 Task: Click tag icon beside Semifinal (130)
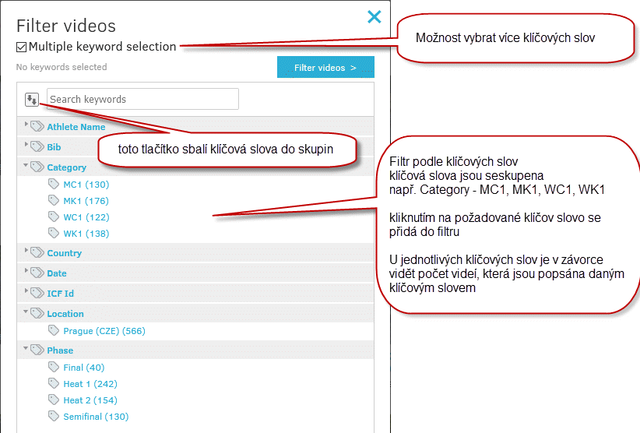click(53, 415)
